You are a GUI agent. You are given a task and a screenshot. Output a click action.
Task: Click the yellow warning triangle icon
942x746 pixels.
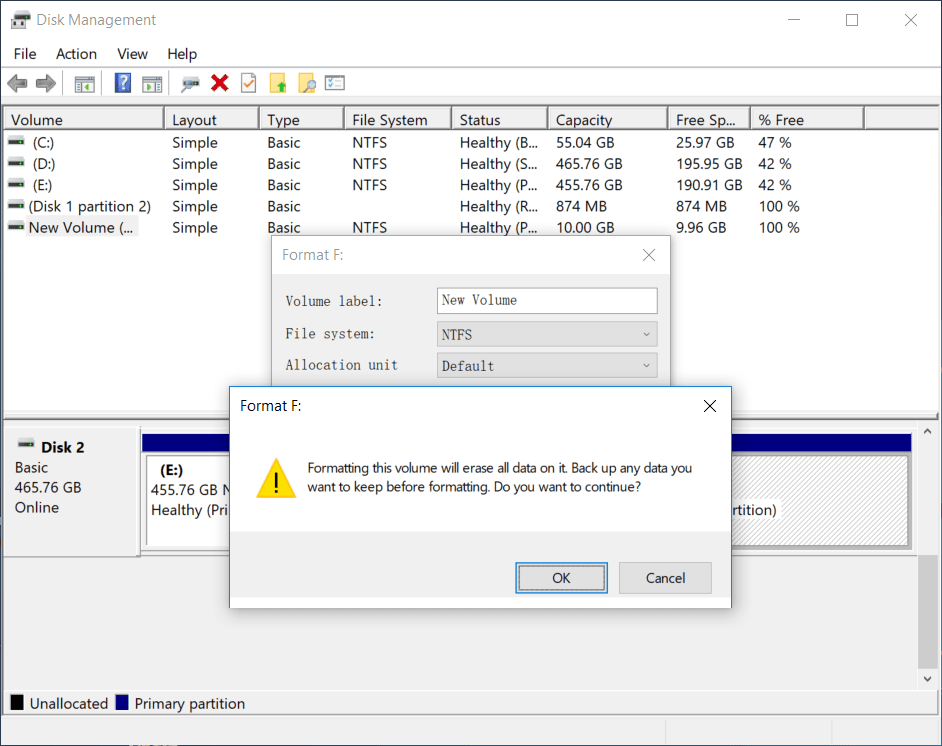coord(275,479)
